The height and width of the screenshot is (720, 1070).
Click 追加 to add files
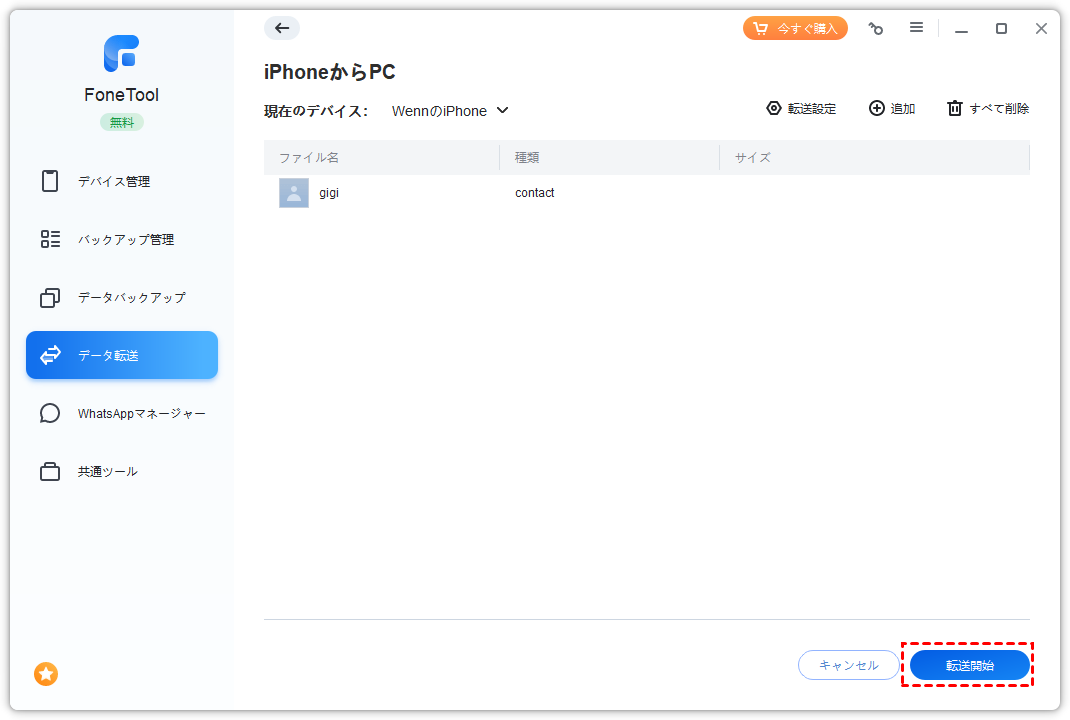(x=892, y=109)
